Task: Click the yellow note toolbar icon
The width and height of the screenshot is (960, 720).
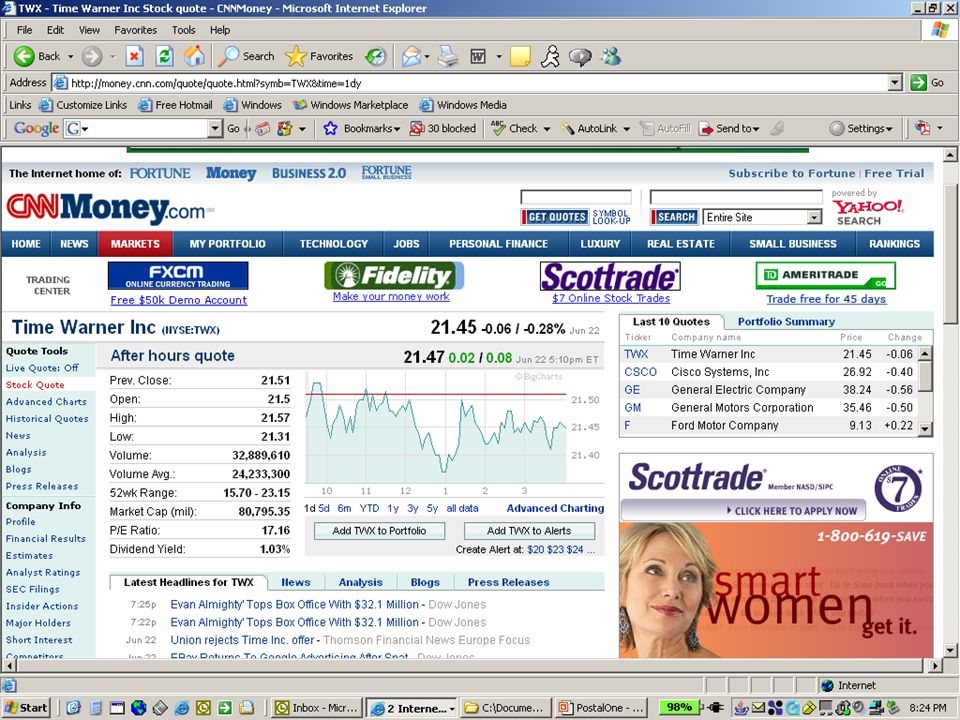Action: point(520,56)
